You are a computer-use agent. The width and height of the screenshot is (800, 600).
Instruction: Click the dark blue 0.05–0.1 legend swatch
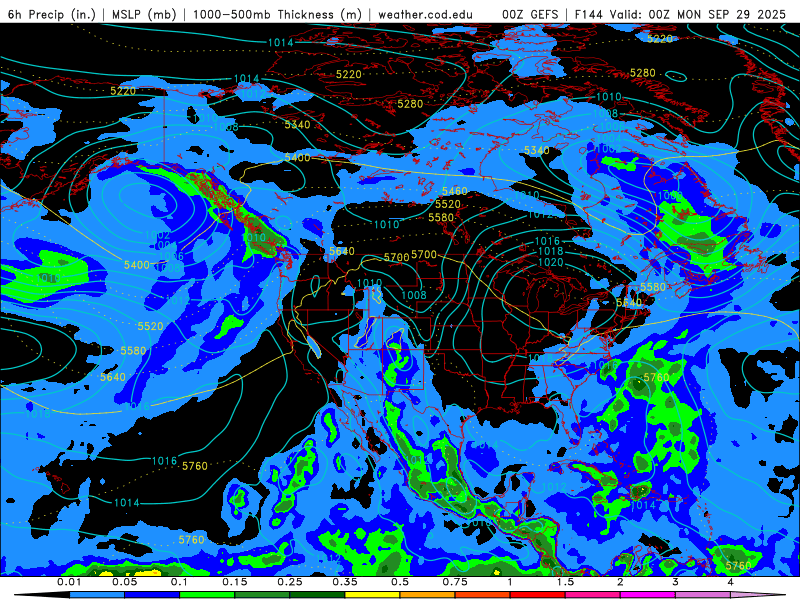click(152, 595)
